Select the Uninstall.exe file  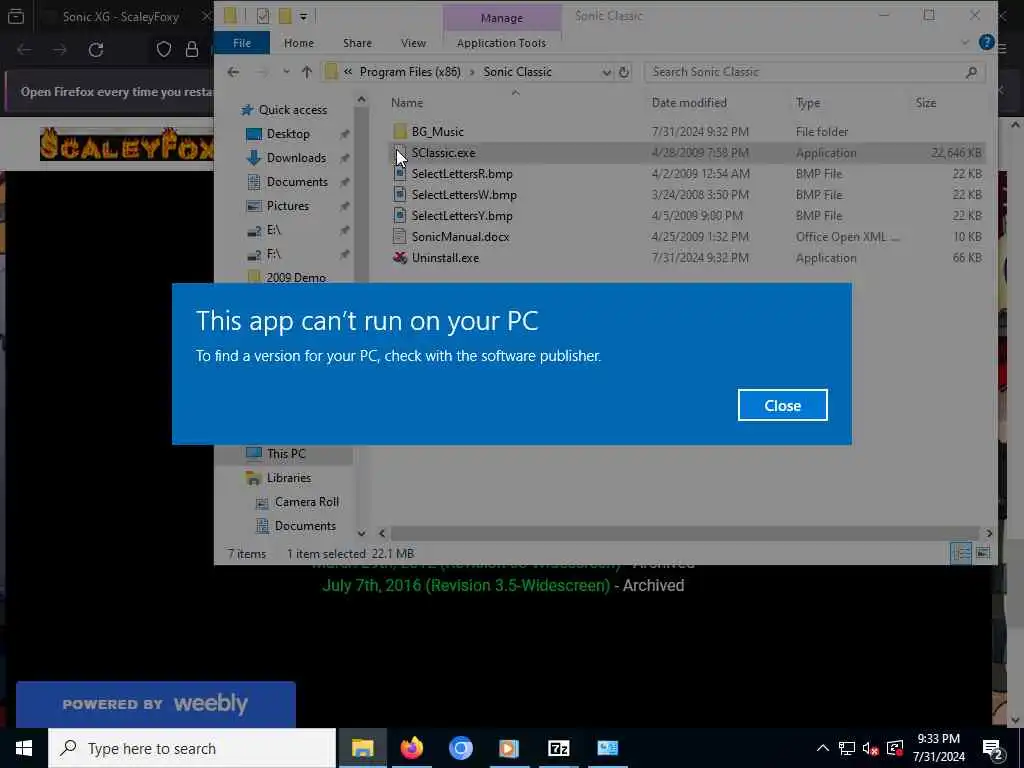445,258
